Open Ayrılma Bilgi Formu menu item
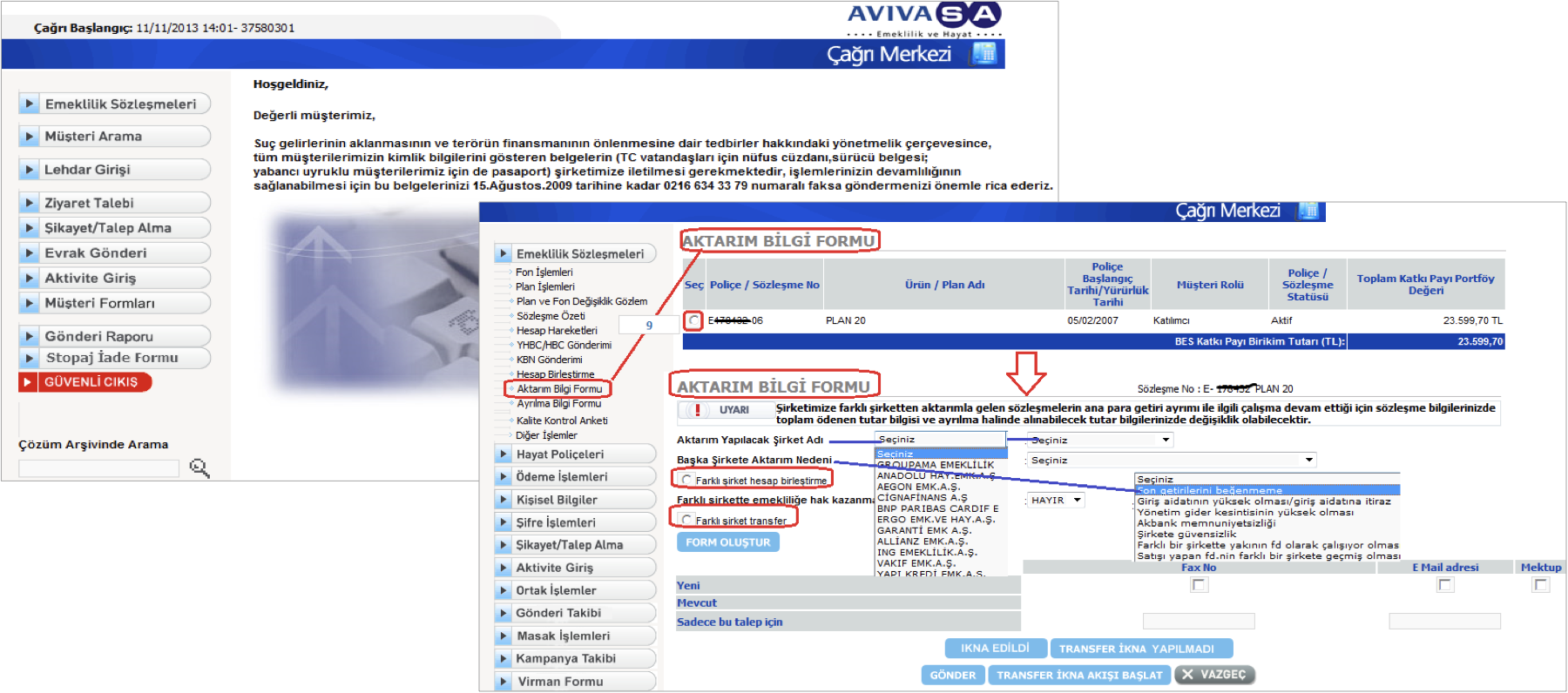Viewport: 1568px width, 693px height. click(x=559, y=404)
